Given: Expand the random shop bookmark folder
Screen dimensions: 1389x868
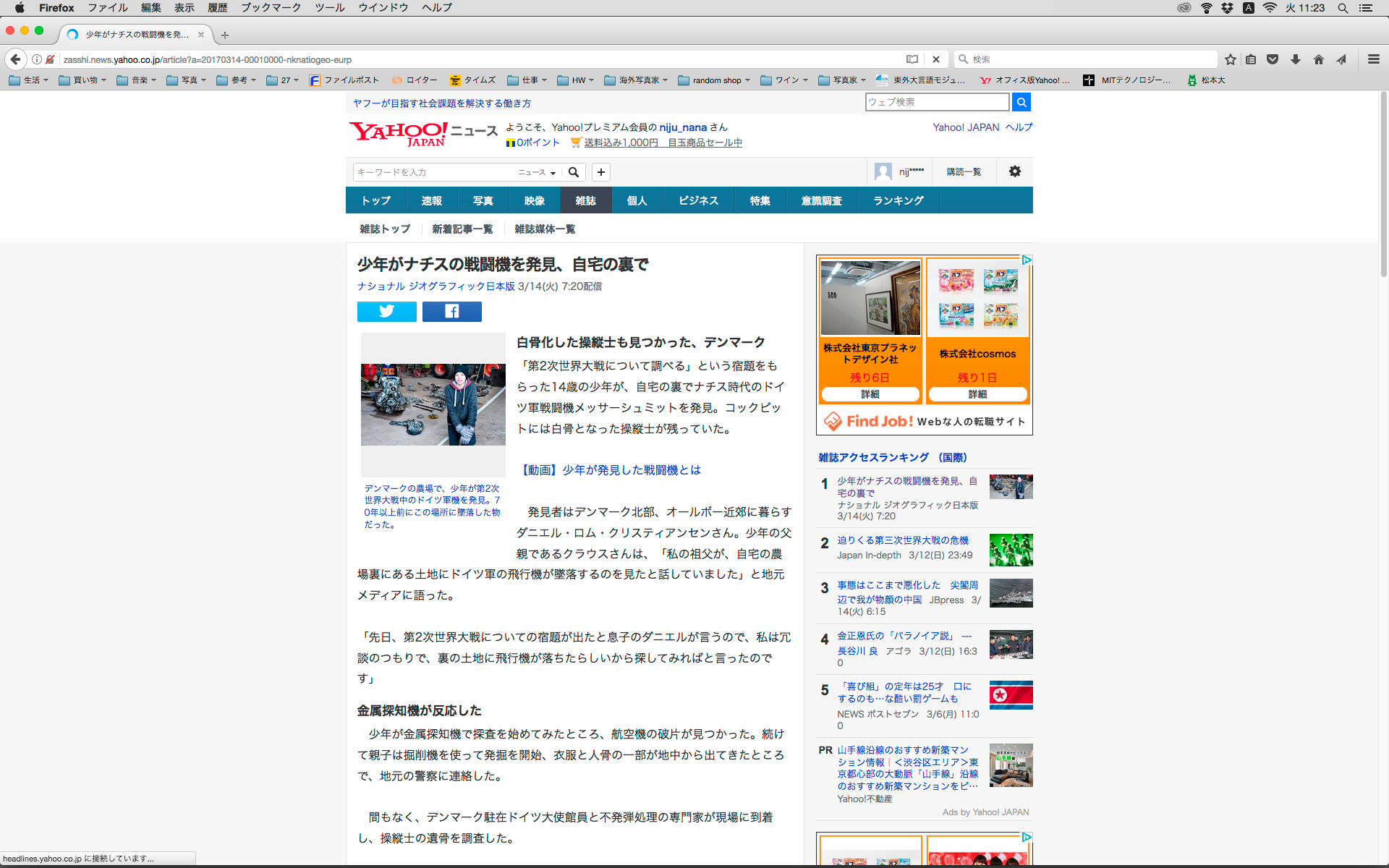Looking at the screenshot, I should tap(714, 80).
